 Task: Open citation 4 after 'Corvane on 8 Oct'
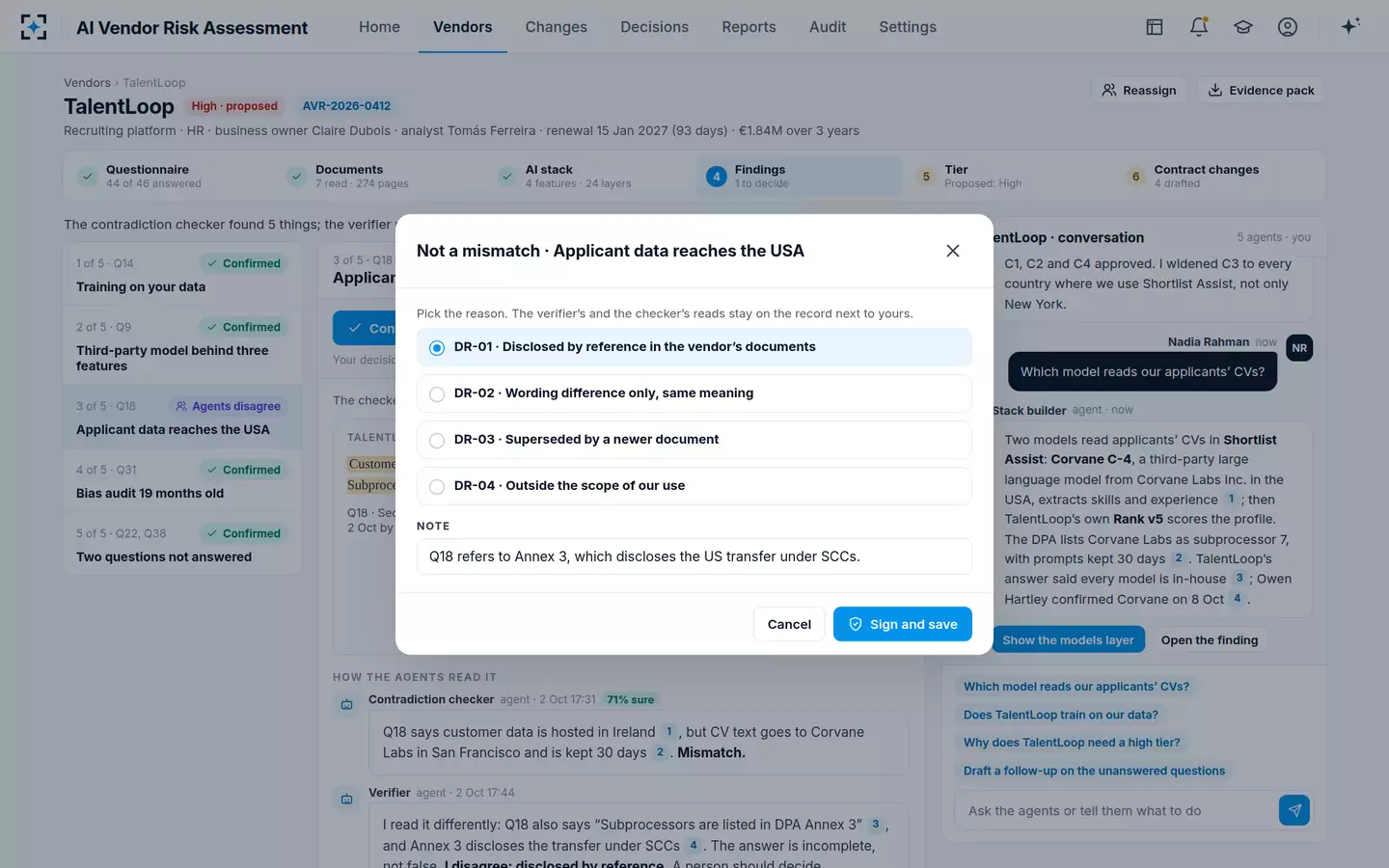(x=1238, y=599)
